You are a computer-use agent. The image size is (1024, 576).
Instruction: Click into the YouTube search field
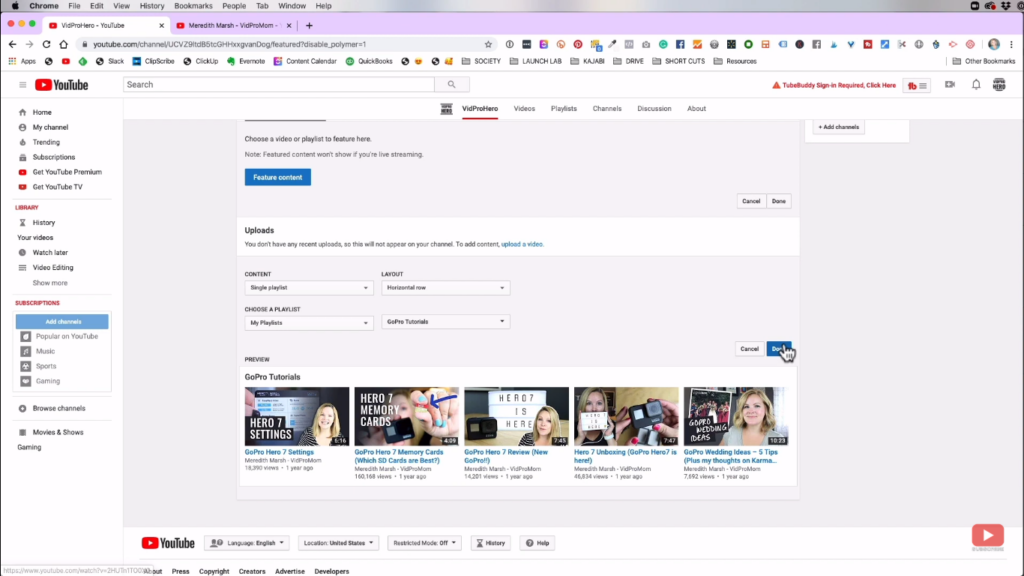click(279, 84)
